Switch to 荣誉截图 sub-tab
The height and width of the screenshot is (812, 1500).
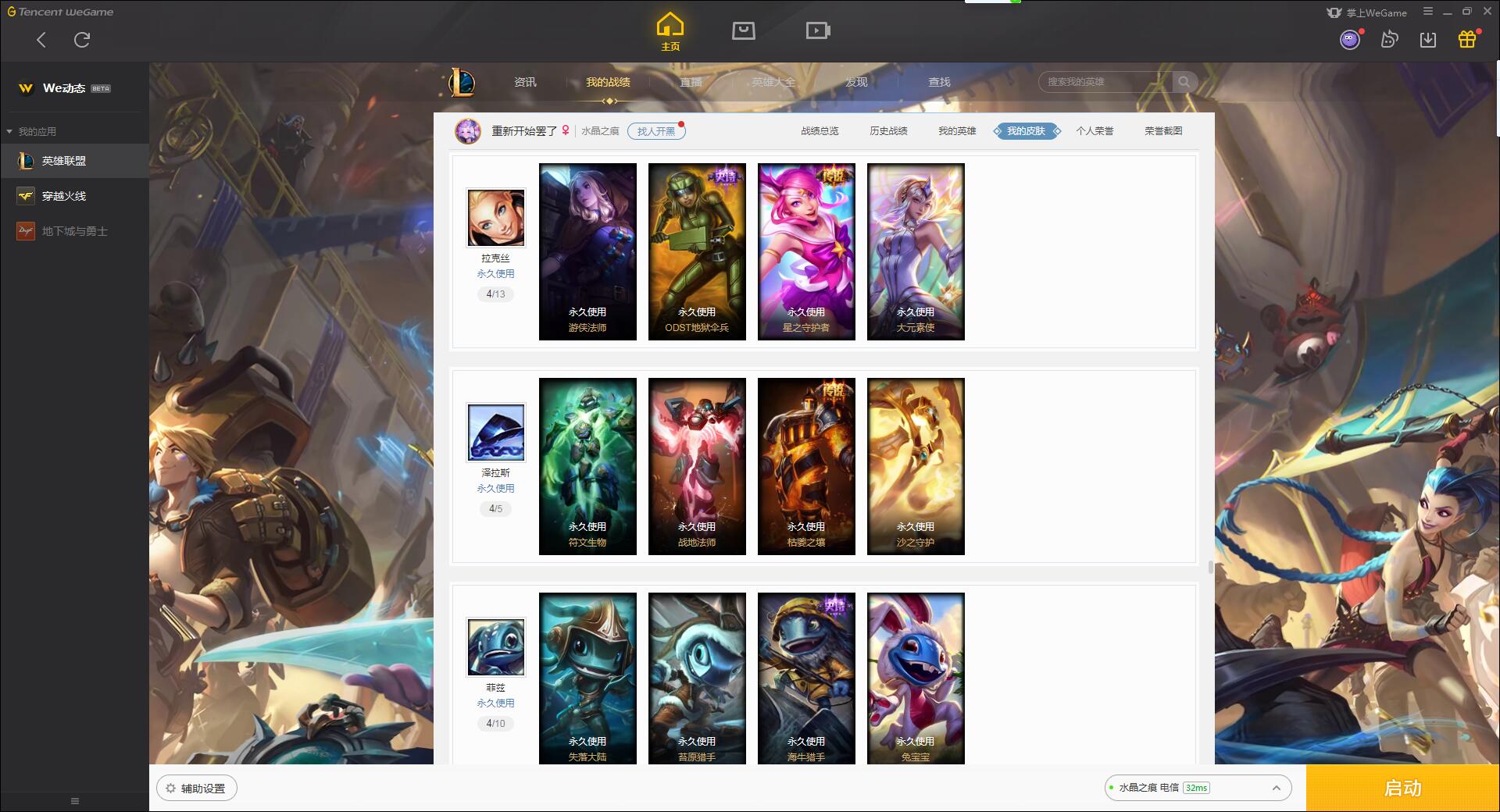[1163, 131]
